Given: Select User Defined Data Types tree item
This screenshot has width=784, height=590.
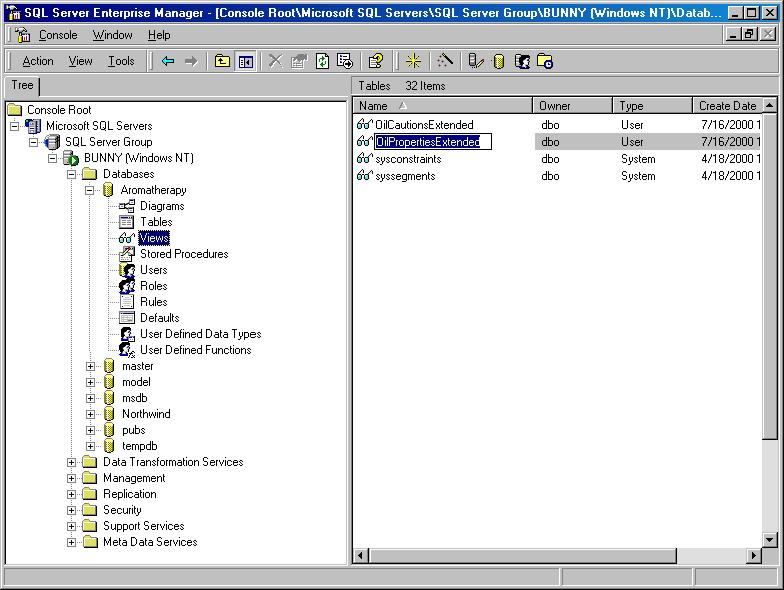Looking at the screenshot, I should [200, 334].
